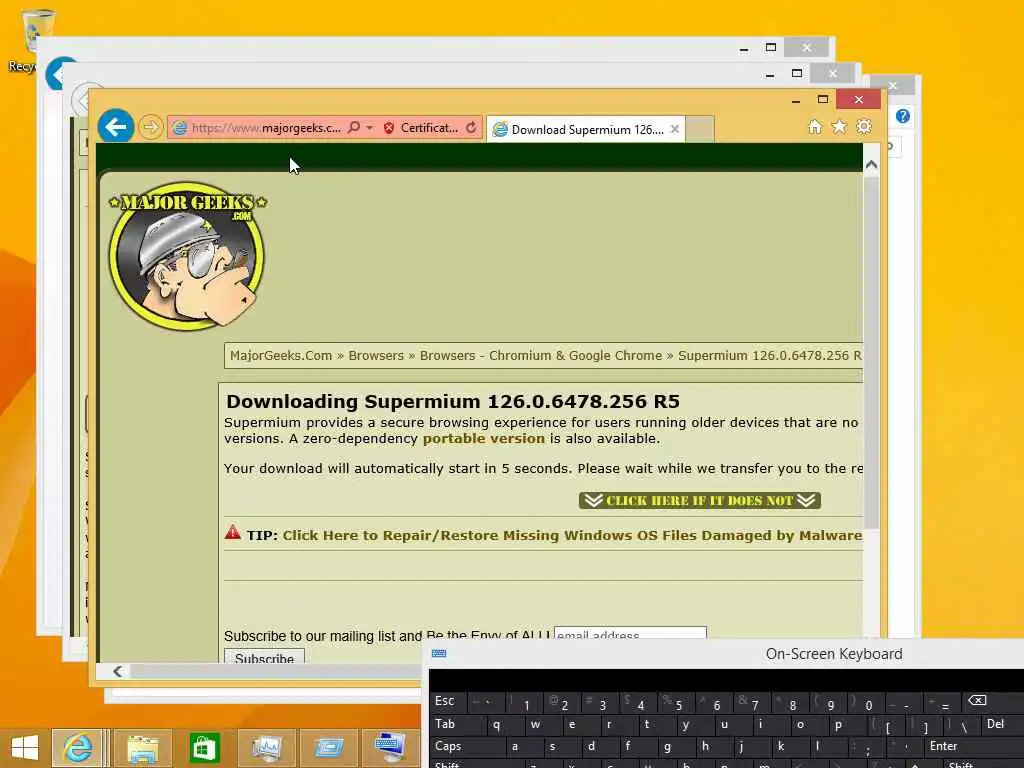Click the On-Screen Keyboard title icon

439,654
